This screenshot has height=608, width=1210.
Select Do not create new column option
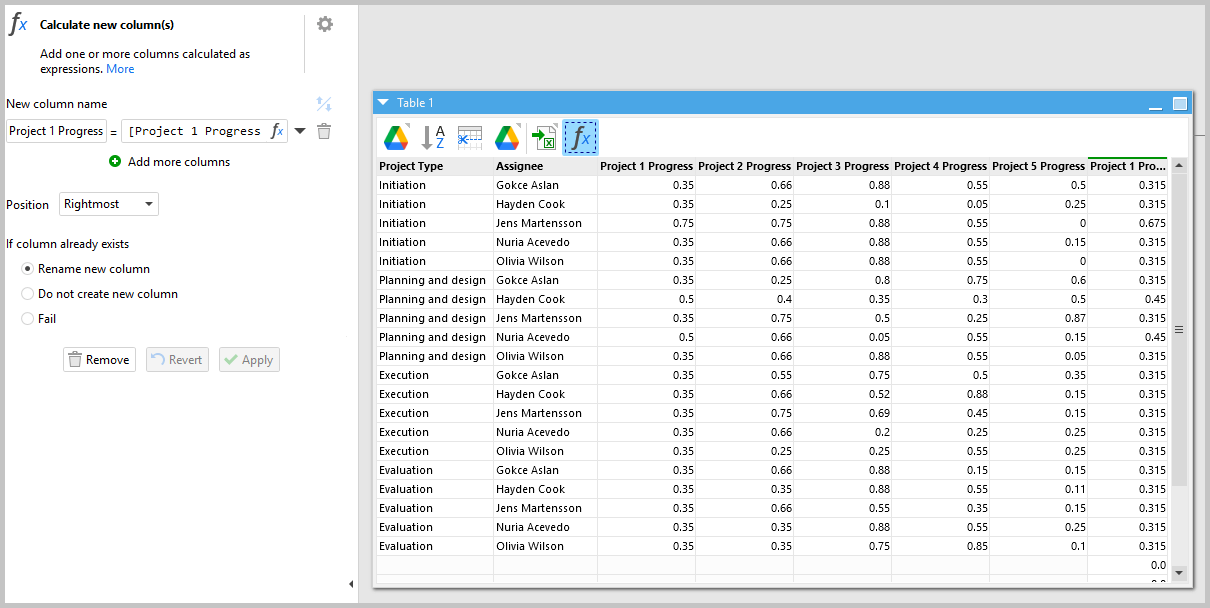(28, 294)
